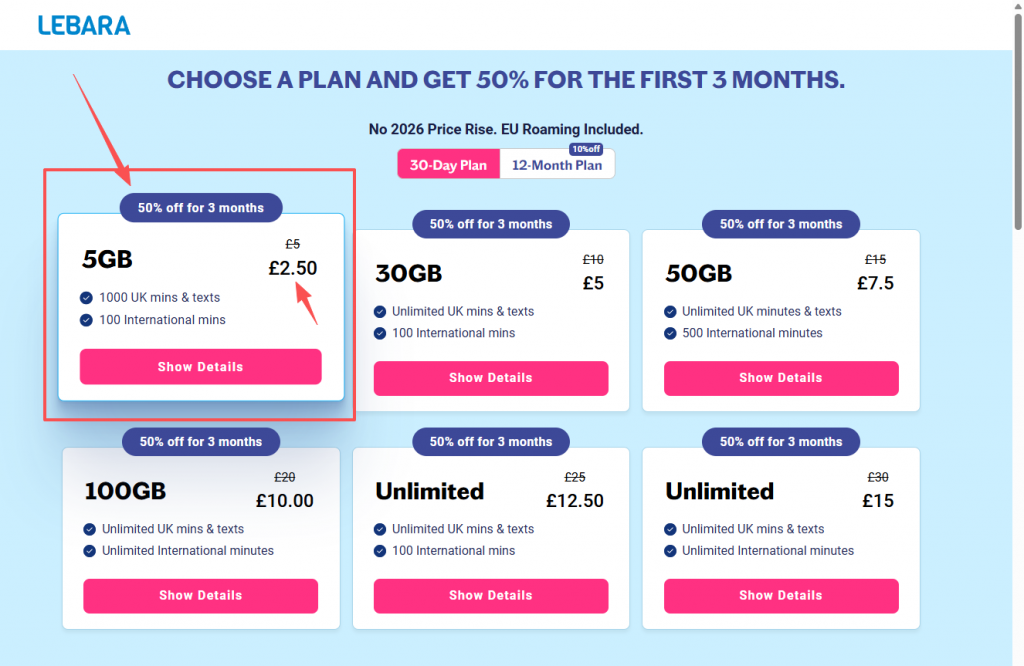Viewport: 1024px width, 666px height.
Task: Click checkmark icon beside 1000 UK mins & texts
Action: [x=86, y=298]
